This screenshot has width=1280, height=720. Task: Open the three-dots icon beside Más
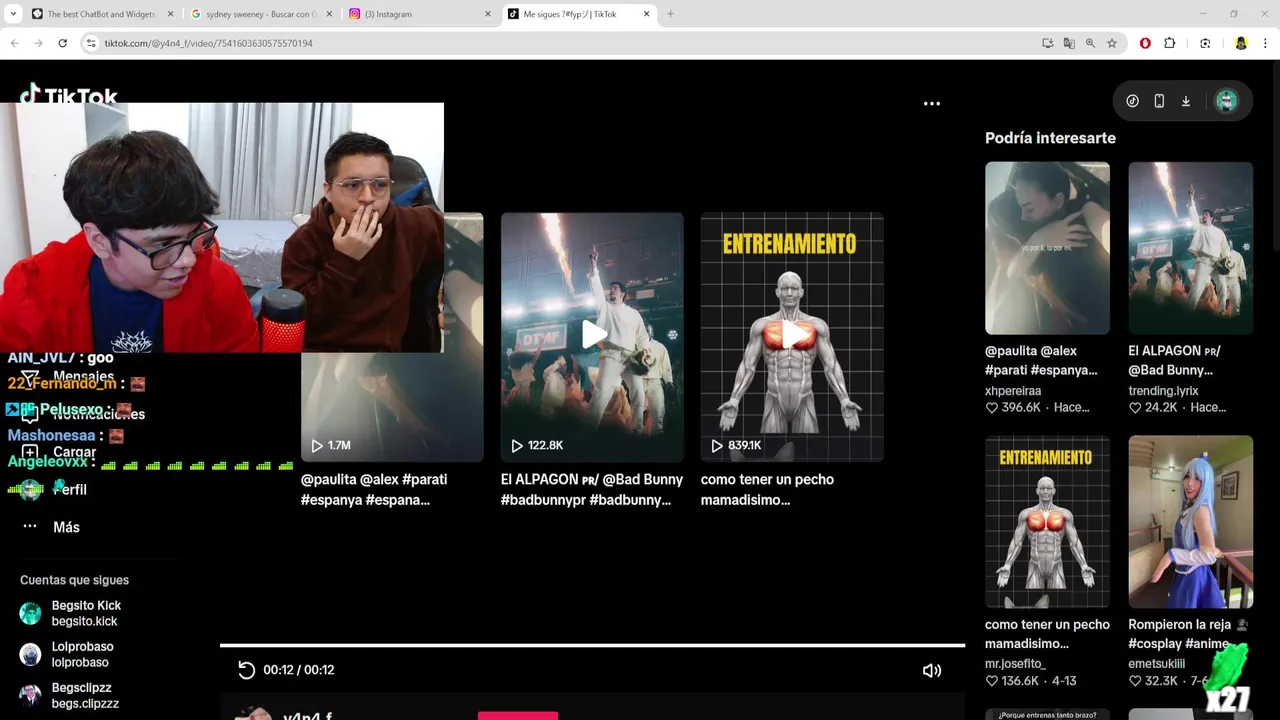pyautogui.click(x=30, y=526)
